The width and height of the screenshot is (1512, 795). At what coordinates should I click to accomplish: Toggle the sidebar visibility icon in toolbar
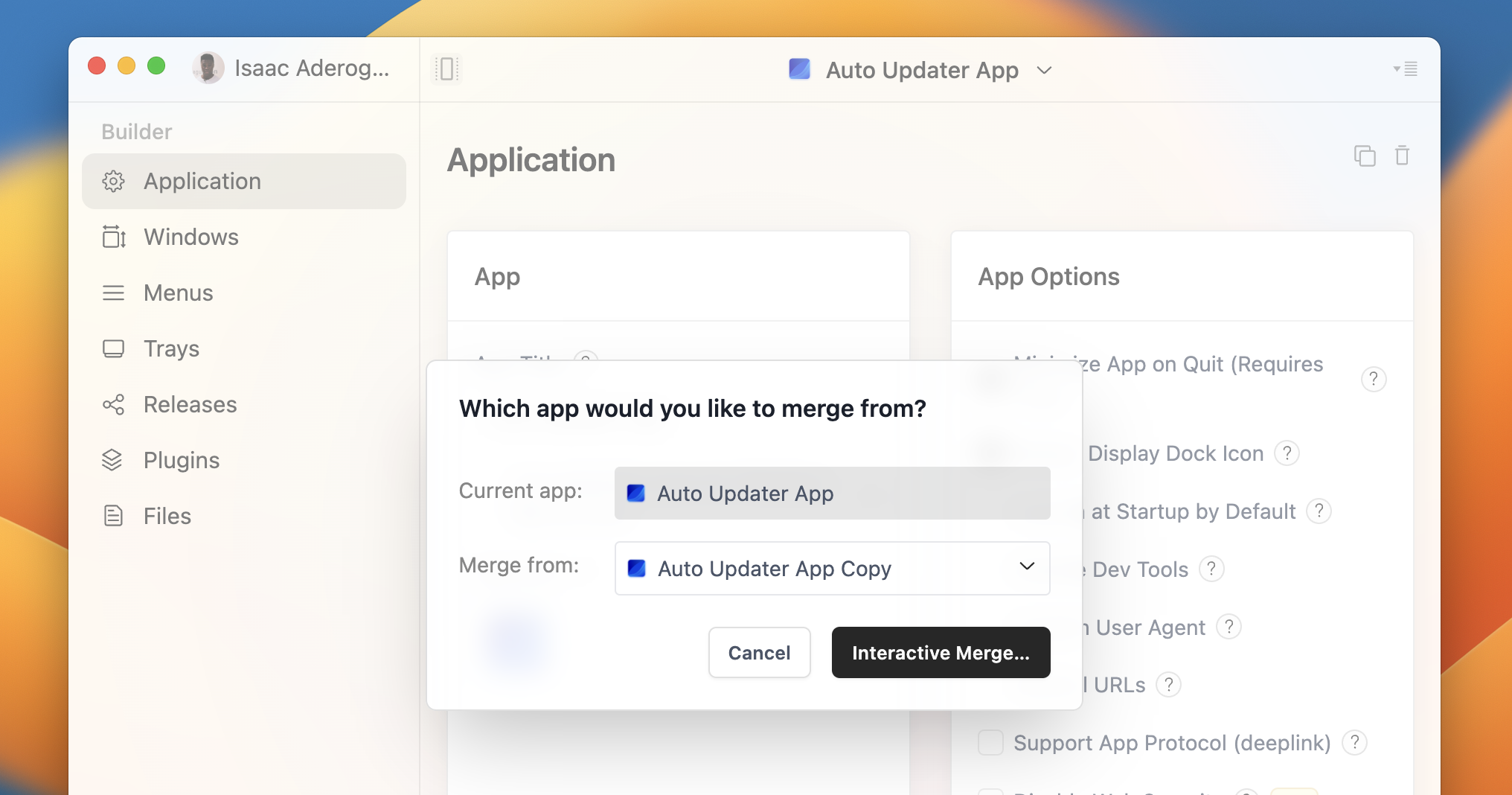pos(446,68)
